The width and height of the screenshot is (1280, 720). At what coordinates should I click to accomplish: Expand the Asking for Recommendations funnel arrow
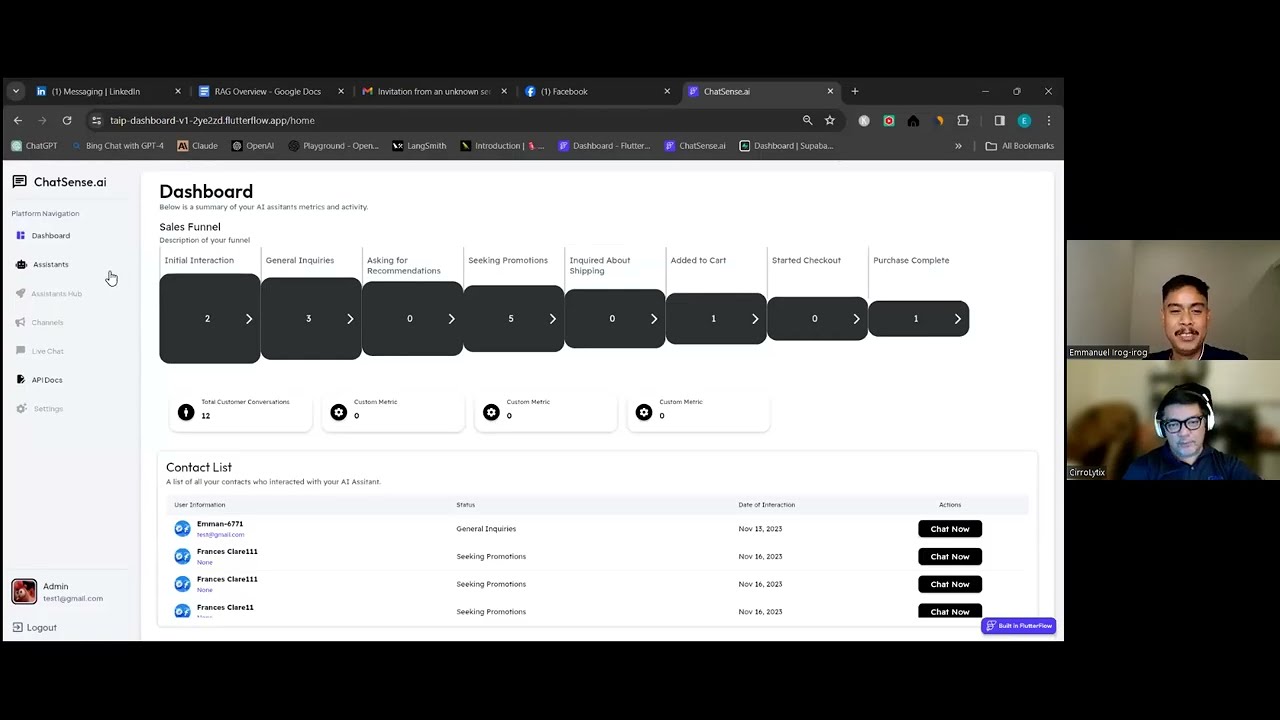click(451, 319)
